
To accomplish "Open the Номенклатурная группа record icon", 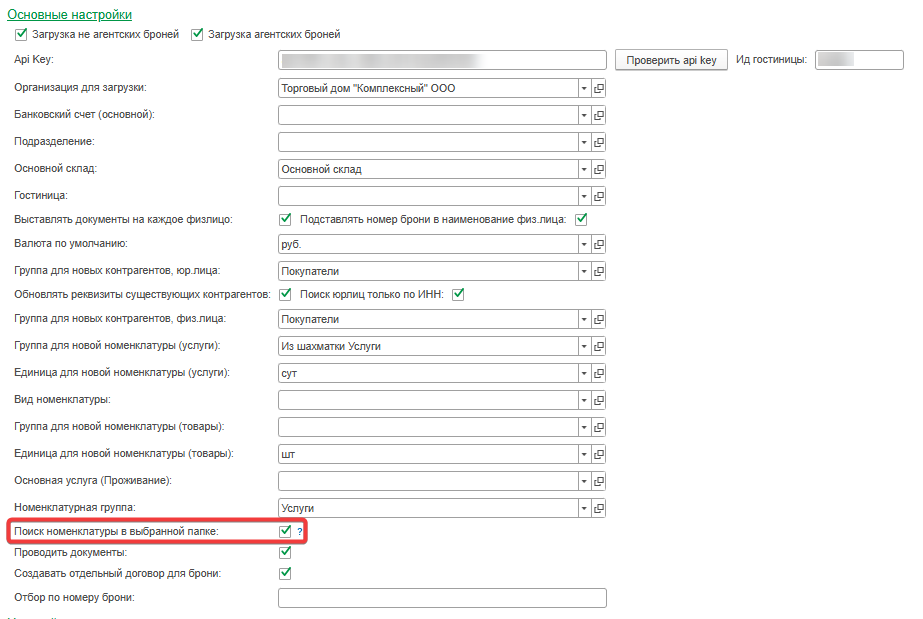I will (600, 508).
